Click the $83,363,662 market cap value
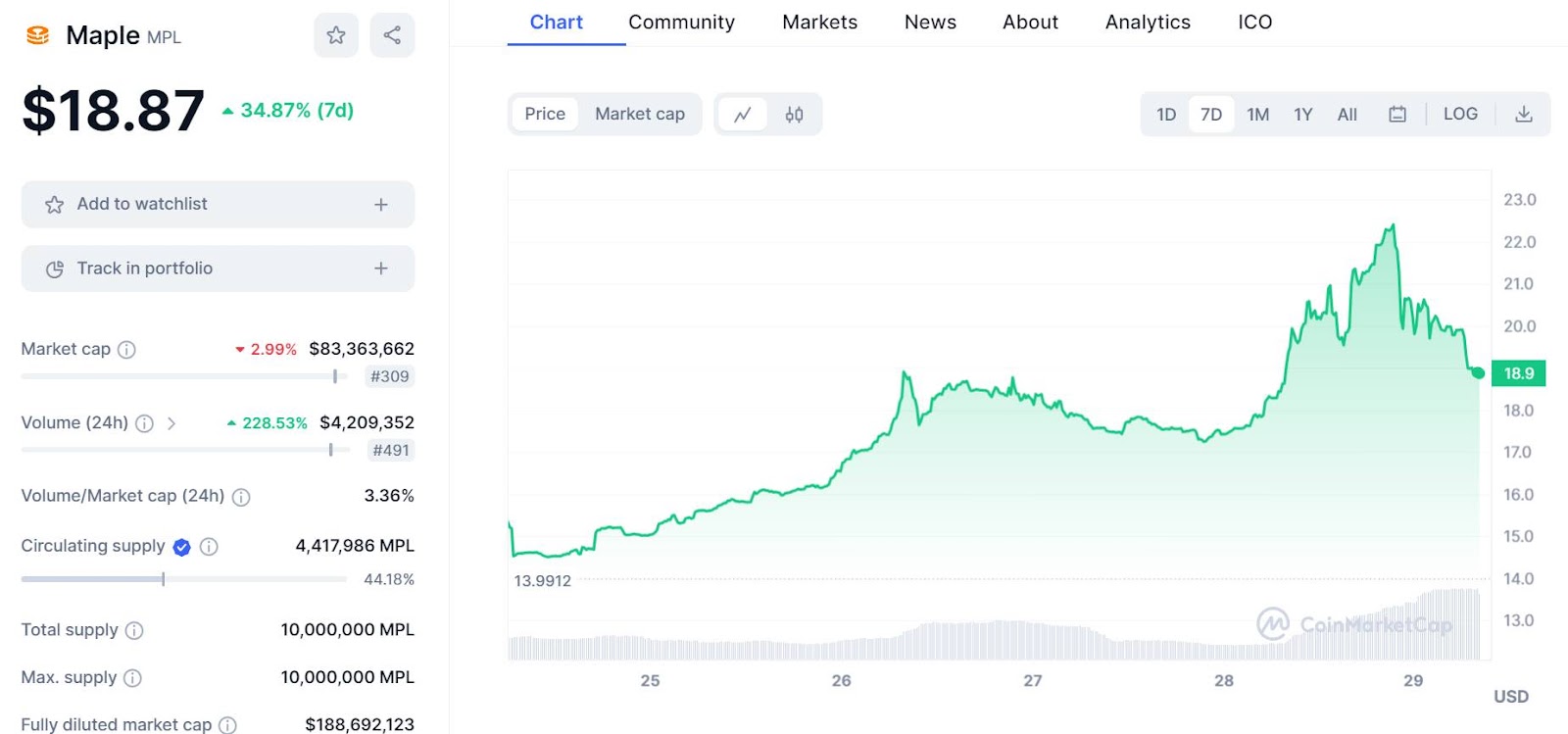1568x734 pixels. [x=362, y=349]
